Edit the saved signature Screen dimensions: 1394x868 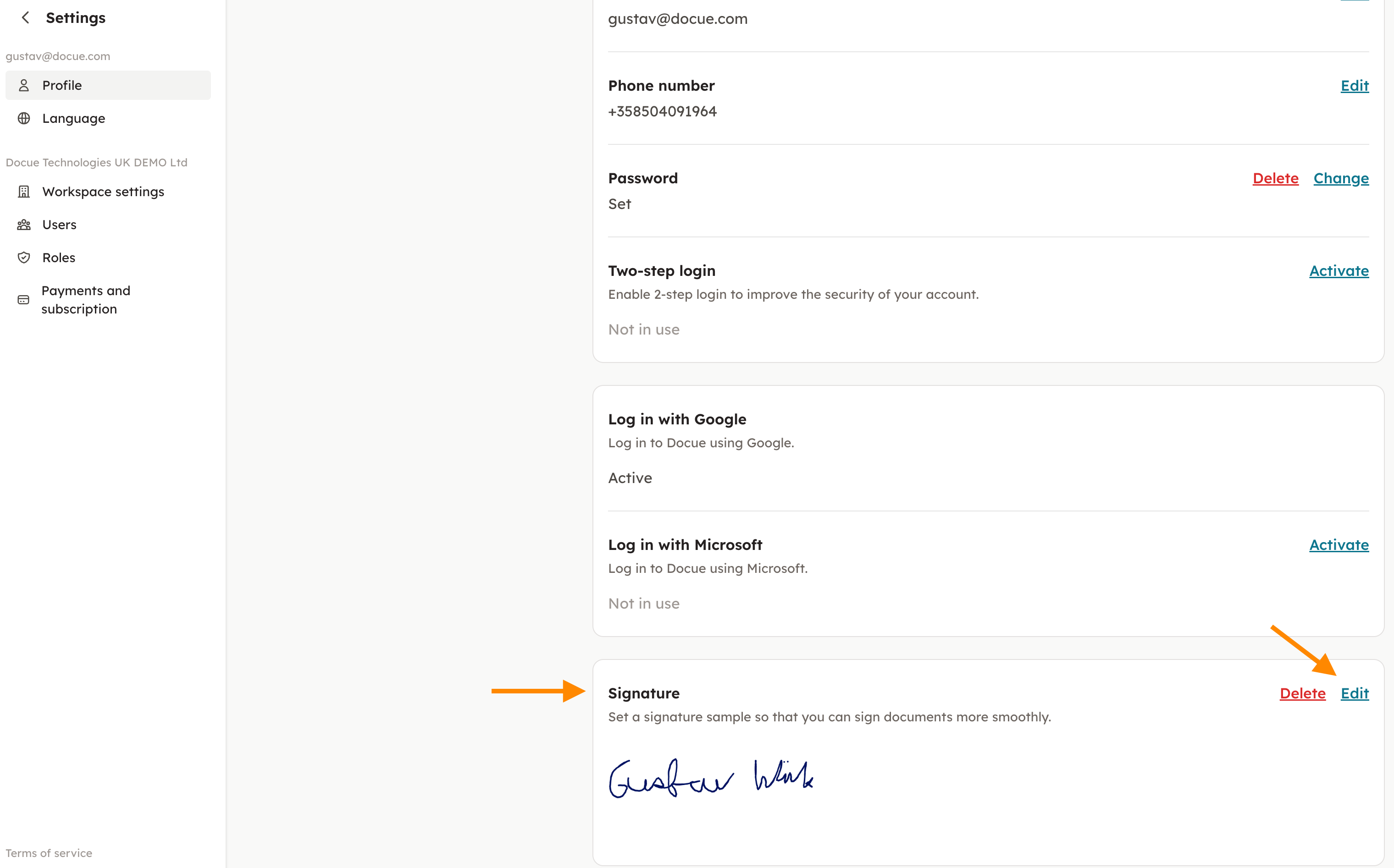click(x=1355, y=693)
